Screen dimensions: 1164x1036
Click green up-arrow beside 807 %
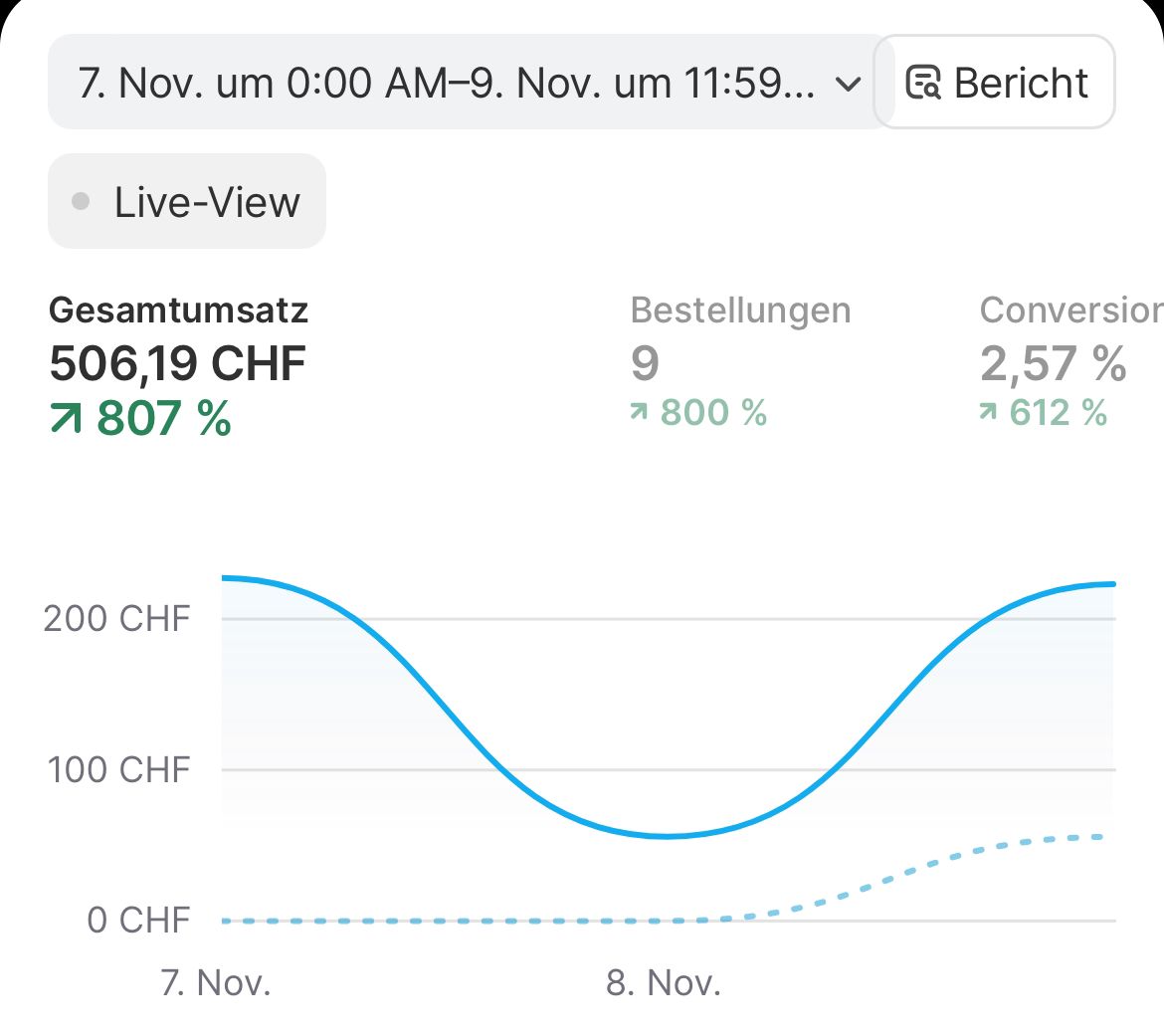(67, 420)
